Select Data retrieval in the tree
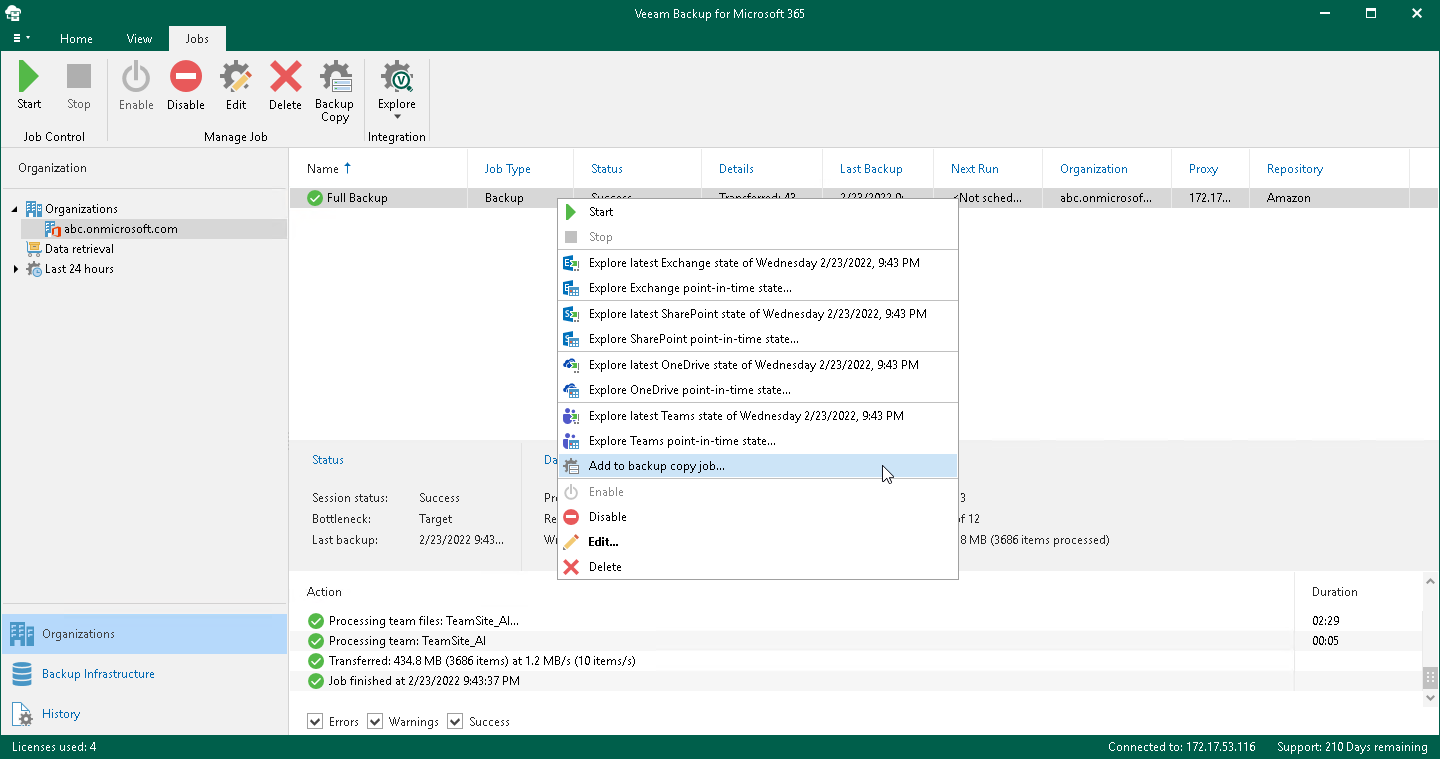The width and height of the screenshot is (1440, 759). pos(79,249)
